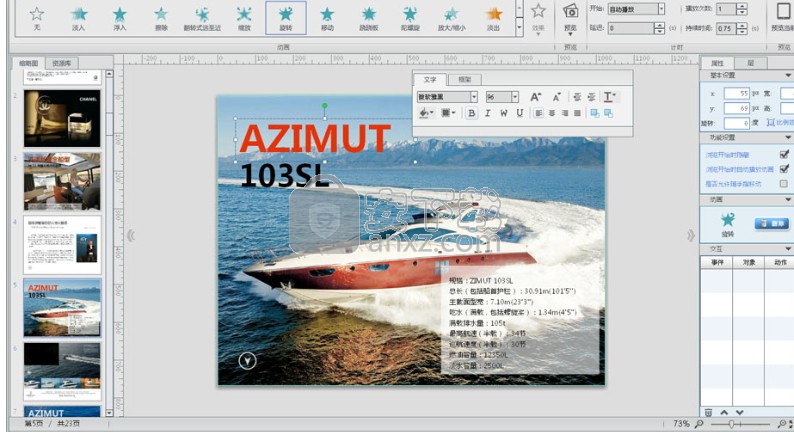Align text right in floating toolbar
The height and width of the screenshot is (432, 794).
[x=565, y=113]
